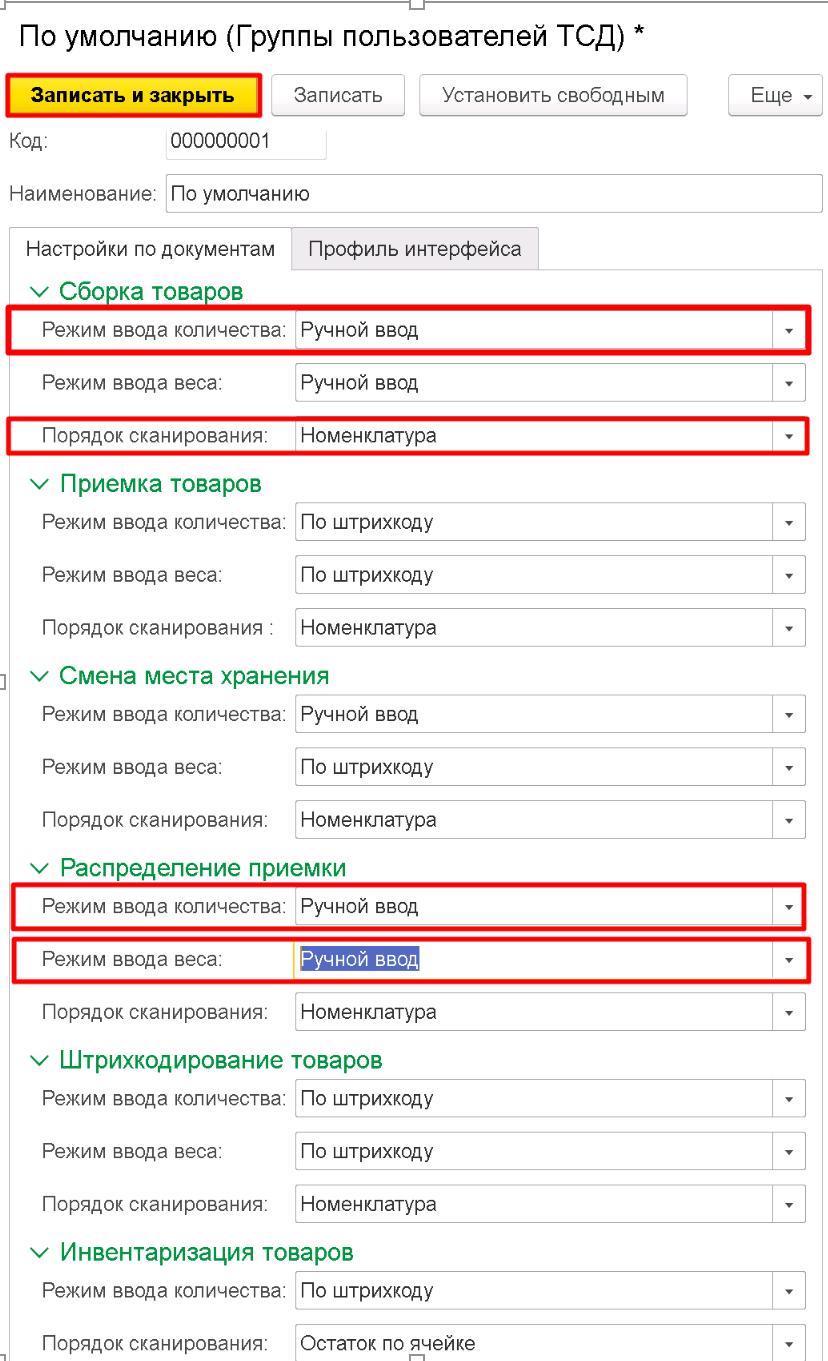
Task: Click into the Наименование input field
Action: [494, 194]
